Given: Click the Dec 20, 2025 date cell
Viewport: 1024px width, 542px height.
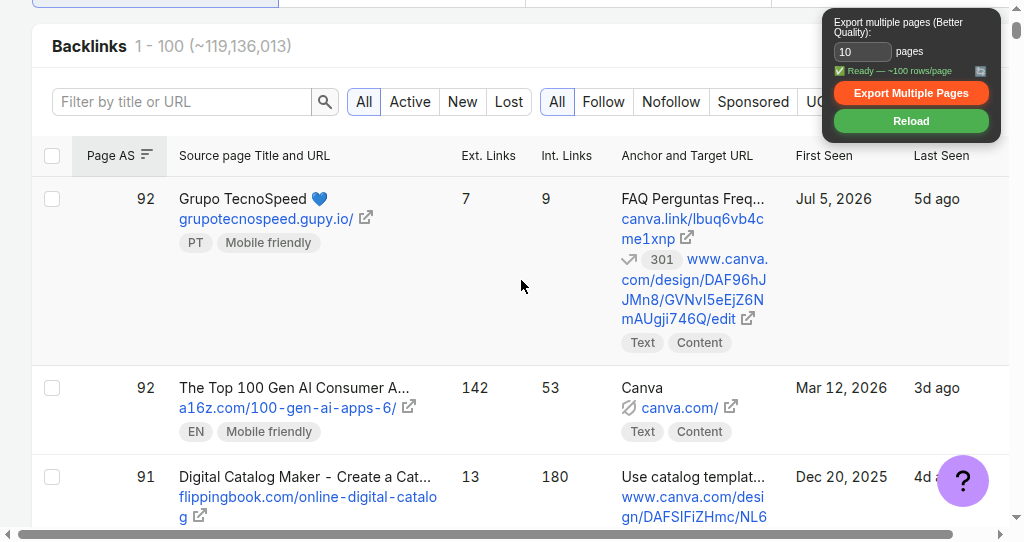Looking at the screenshot, I should pyautogui.click(x=841, y=477).
